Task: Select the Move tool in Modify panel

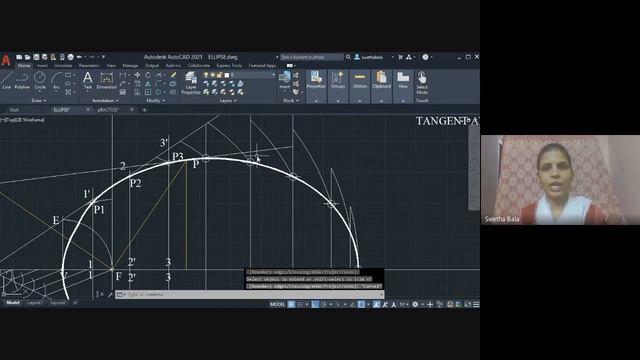Action: [x=137, y=75]
